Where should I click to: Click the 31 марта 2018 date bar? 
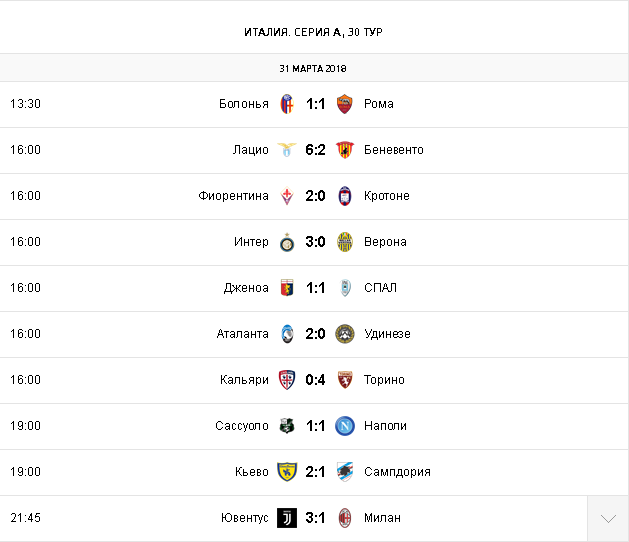coord(314,68)
